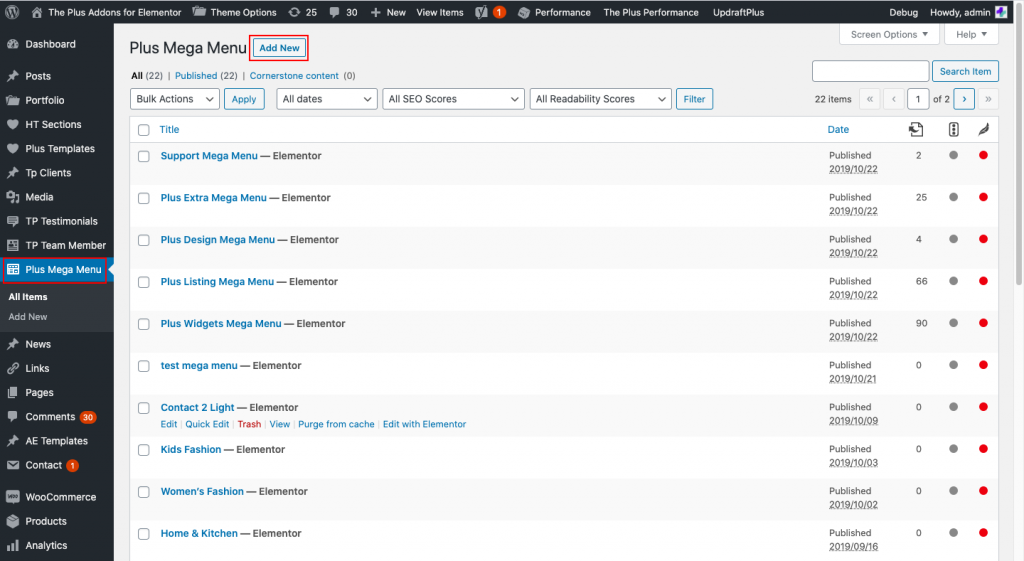Sort by the readability score feather icon
Viewport: 1024px width, 561px height.
[x=983, y=129]
